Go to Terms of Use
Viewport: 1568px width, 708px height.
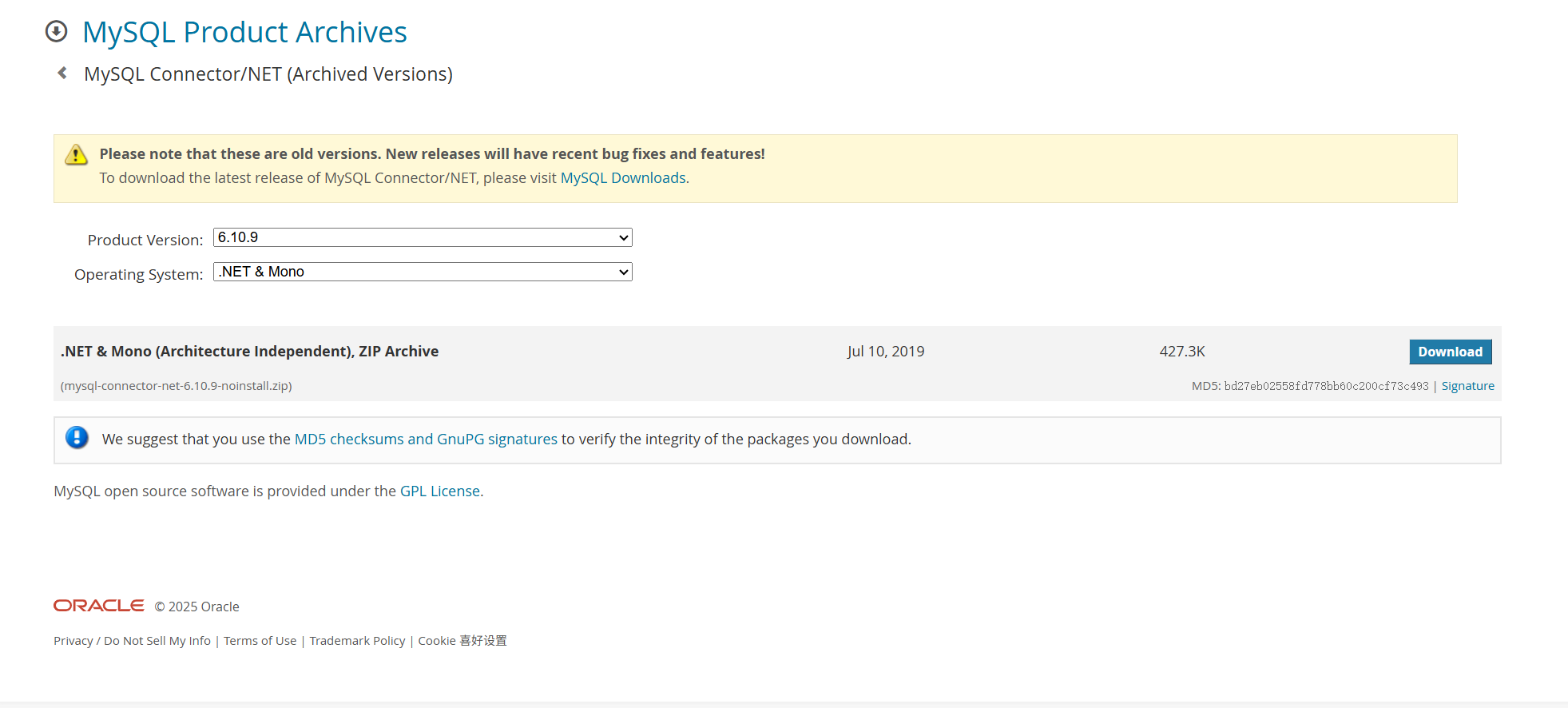pyautogui.click(x=260, y=641)
